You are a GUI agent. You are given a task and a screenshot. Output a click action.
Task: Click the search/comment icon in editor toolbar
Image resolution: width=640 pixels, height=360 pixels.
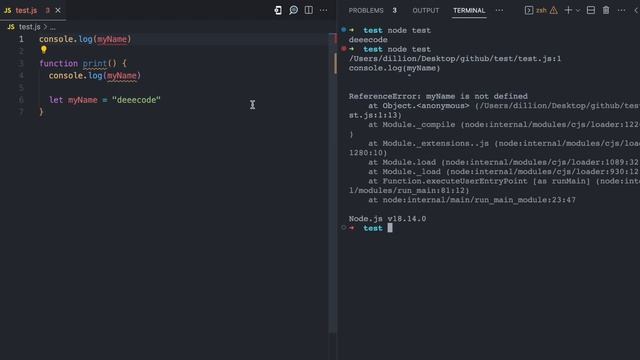click(x=293, y=10)
